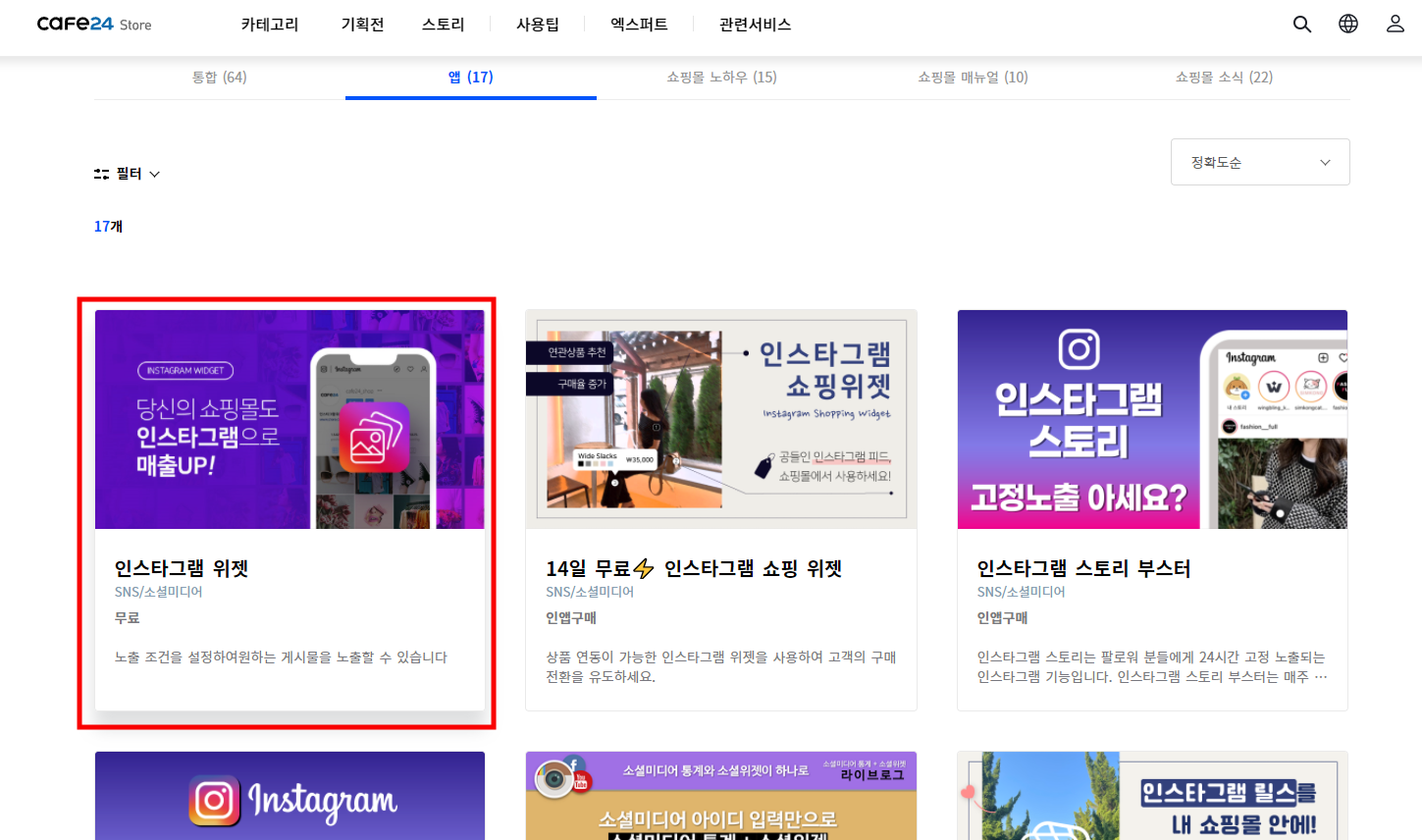The image size is (1422, 840).
Task: Click the 14일 무료 인스타그램 쇼핑 위젯 title
Action: [694, 568]
